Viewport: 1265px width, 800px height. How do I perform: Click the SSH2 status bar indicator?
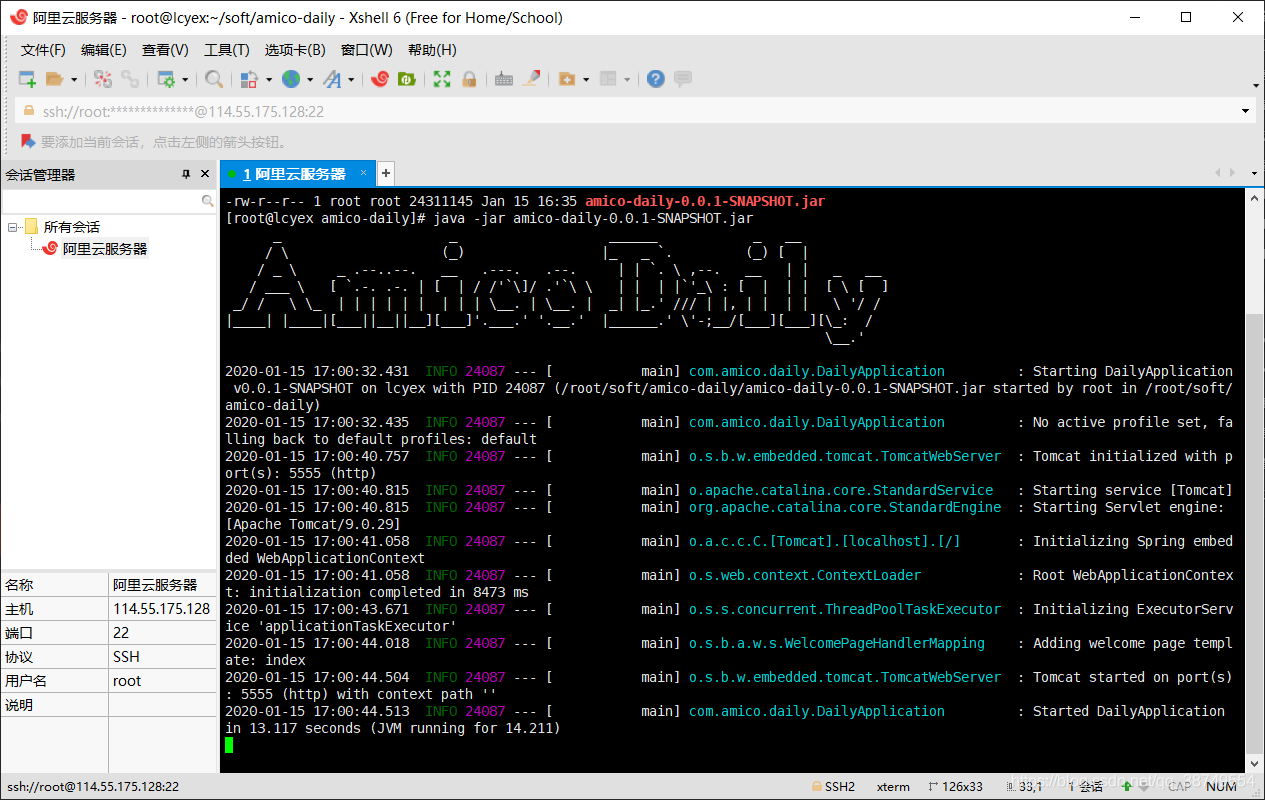click(833, 787)
